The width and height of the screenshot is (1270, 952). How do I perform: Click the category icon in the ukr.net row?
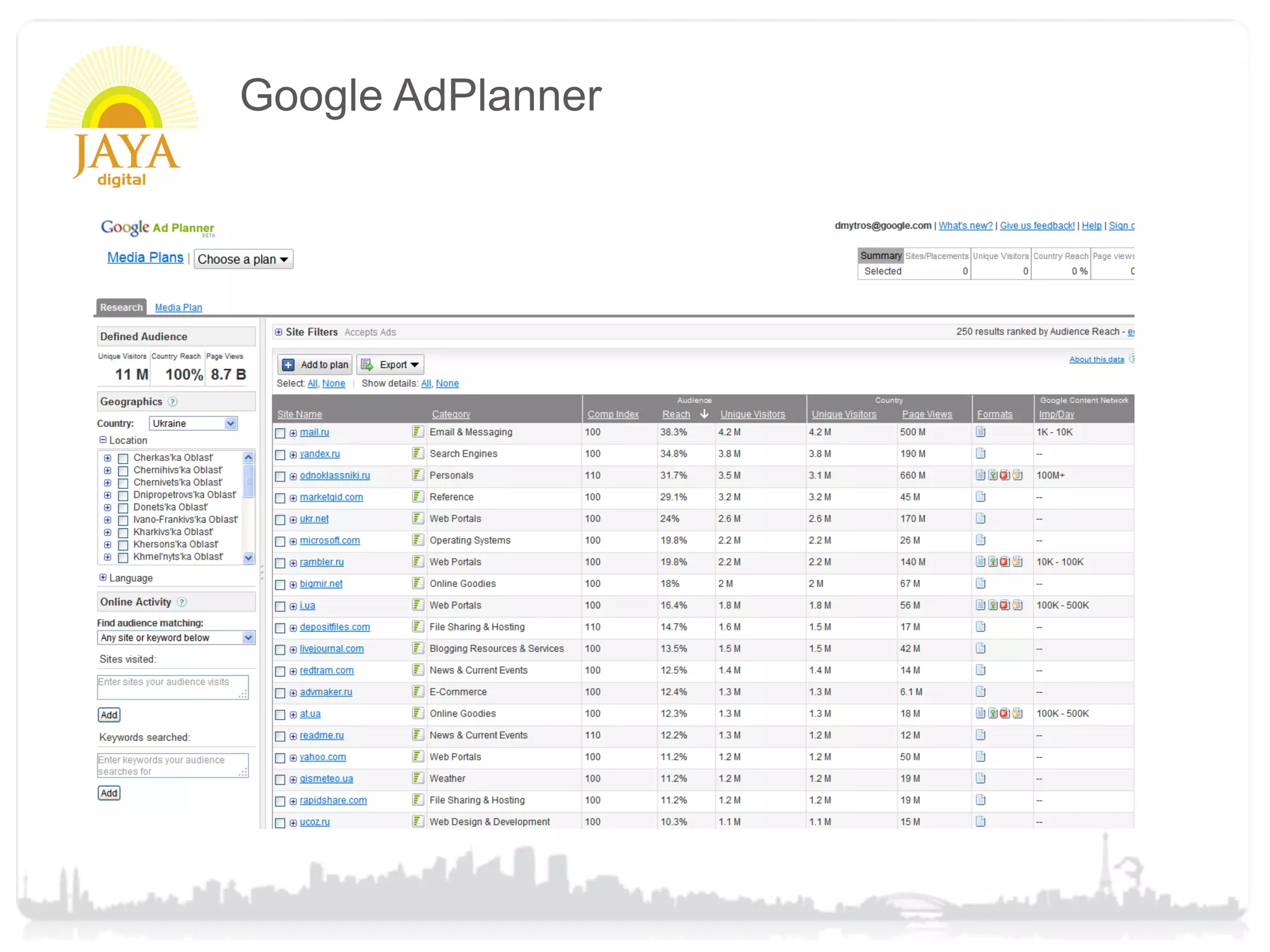[x=418, y=518]
